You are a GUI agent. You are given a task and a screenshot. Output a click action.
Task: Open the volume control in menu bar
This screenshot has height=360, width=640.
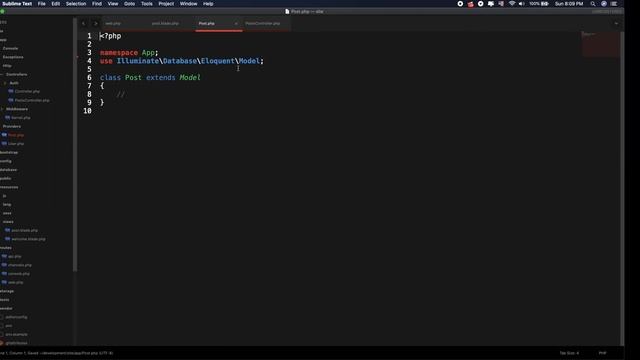tap(521, 4)
